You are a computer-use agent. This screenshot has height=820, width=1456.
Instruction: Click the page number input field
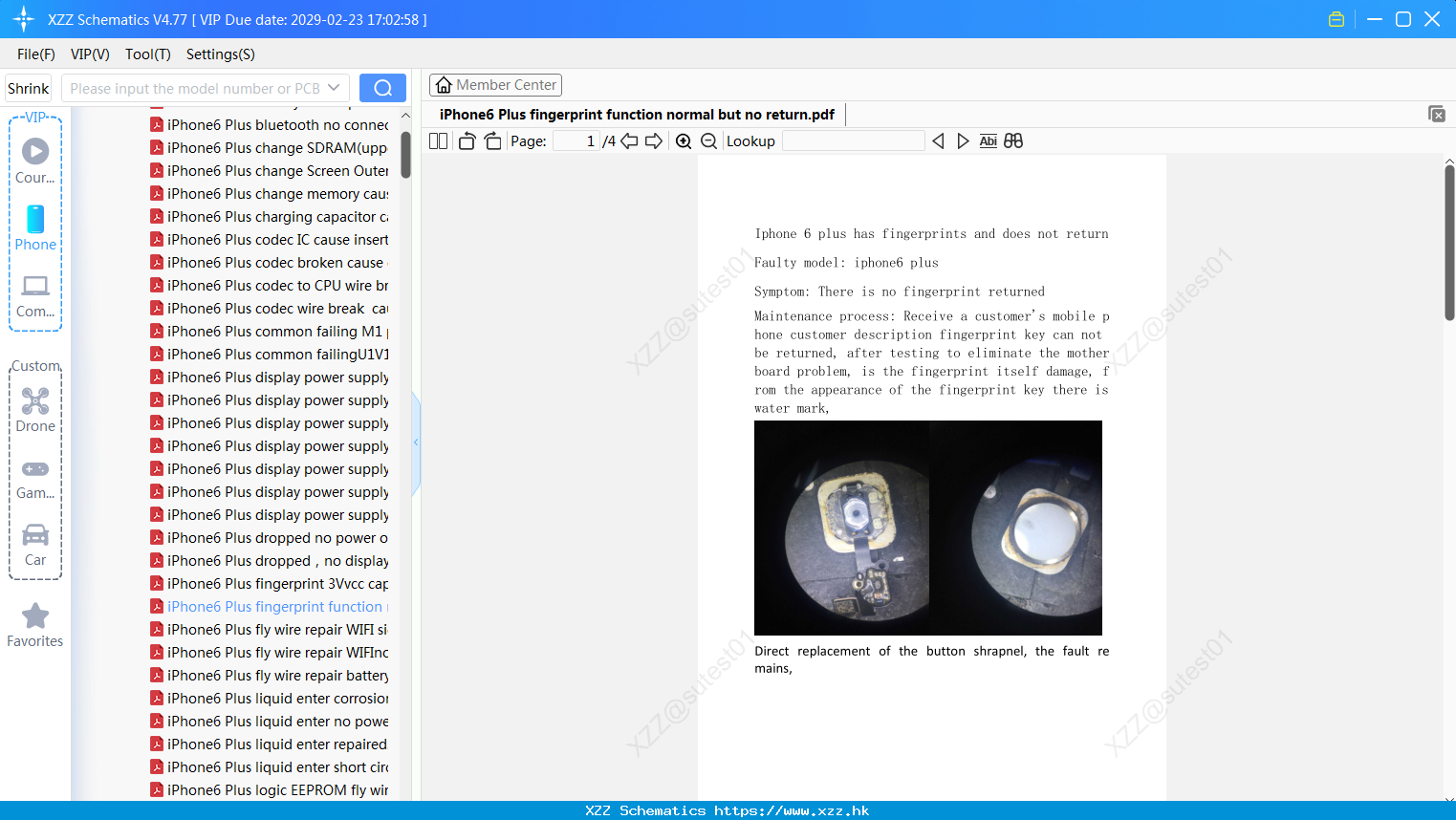click(575, 141)
